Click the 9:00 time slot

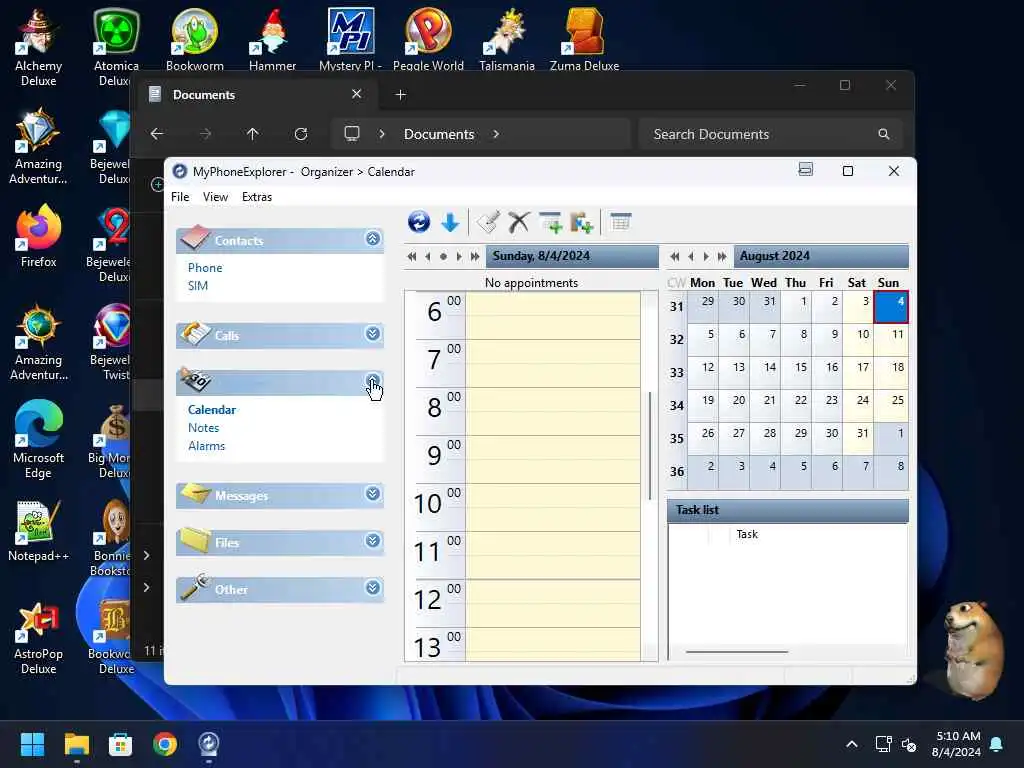point(552,460)
